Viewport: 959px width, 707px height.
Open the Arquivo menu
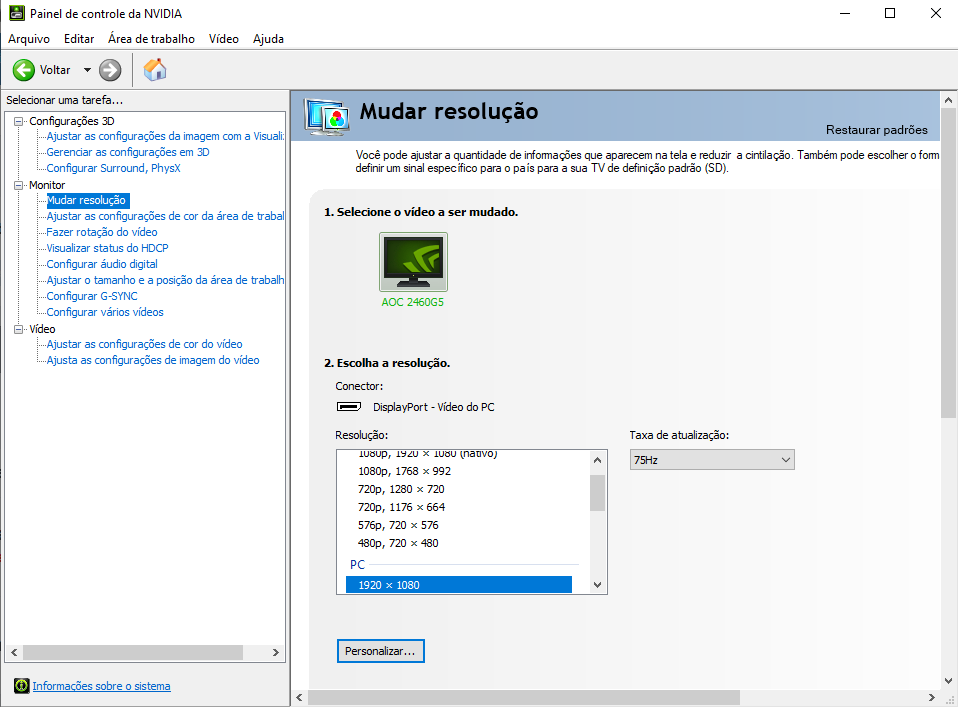click(x=29, y=39)
